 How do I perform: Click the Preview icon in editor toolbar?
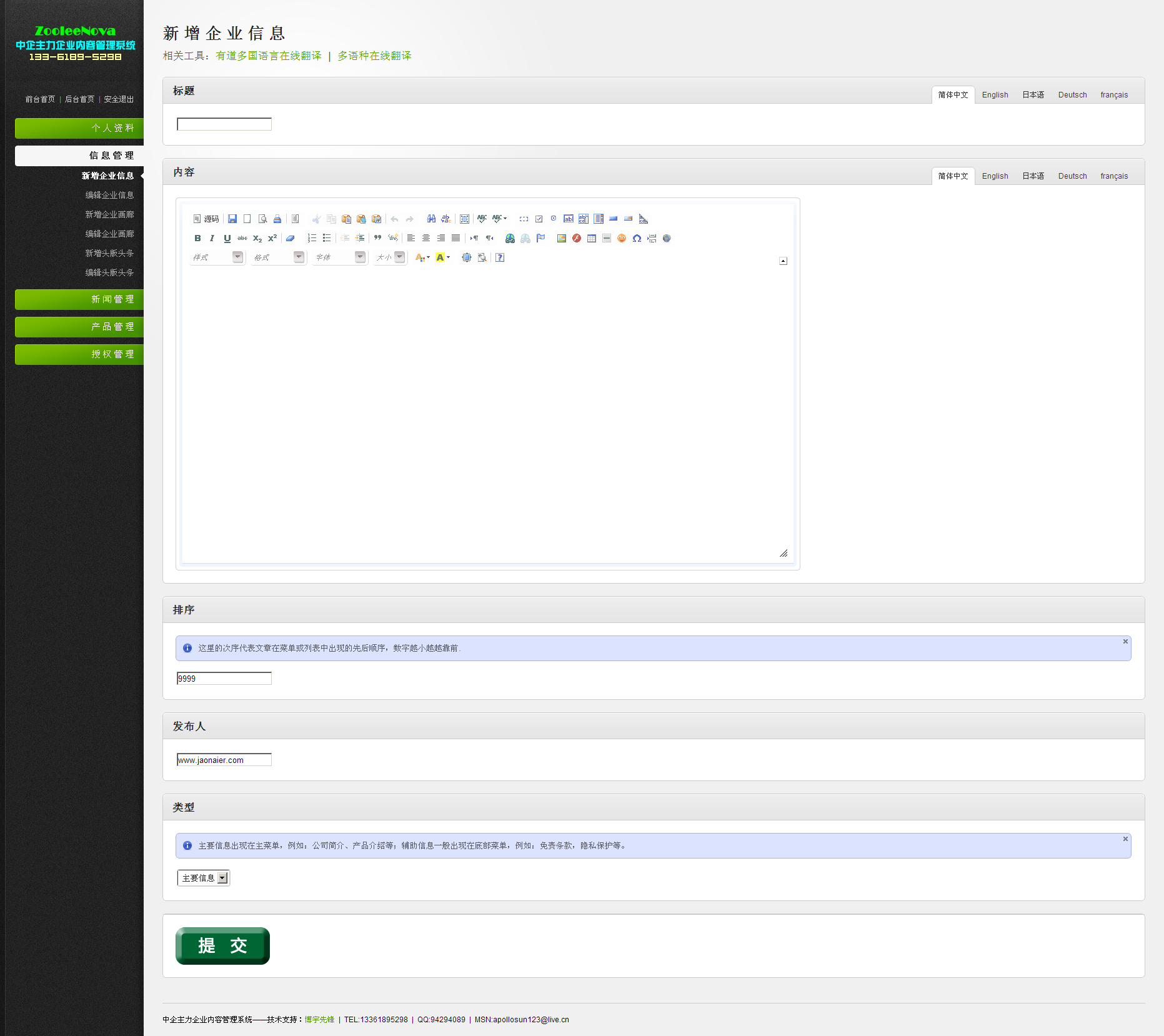tap(262, 219)
